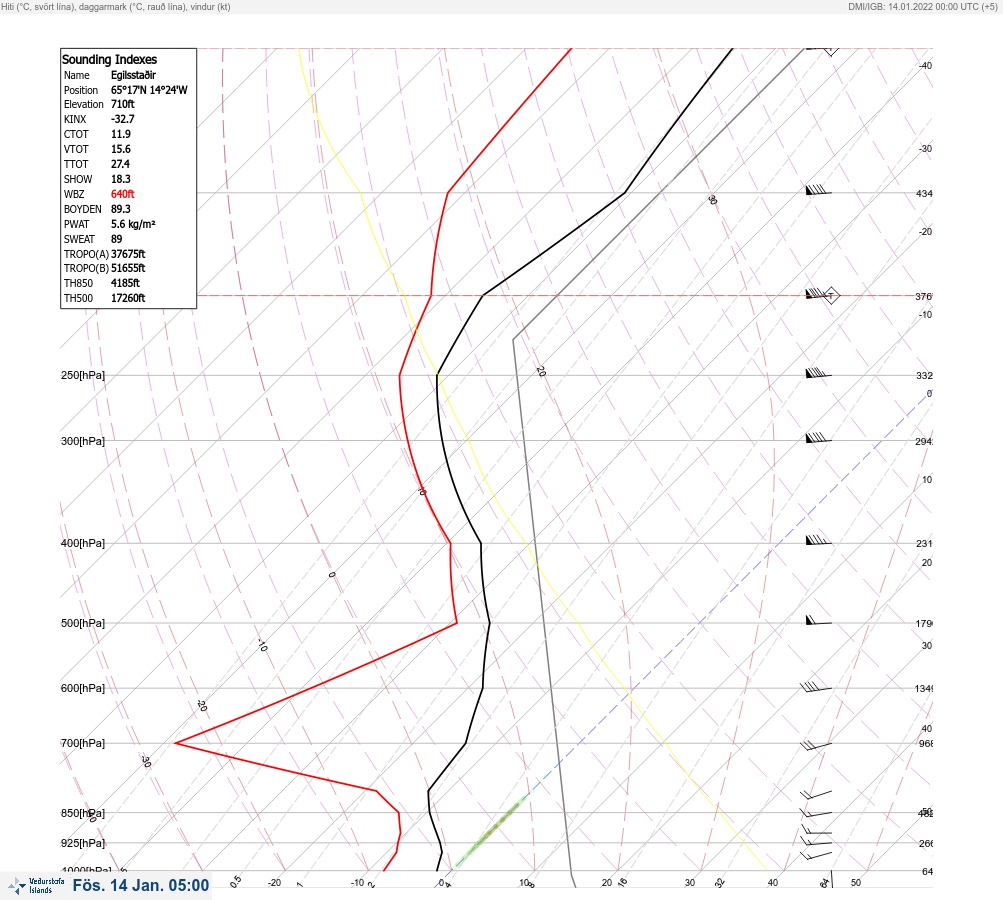Click the wind barb at 600 hPa level
Image resolution: width=1003 pixels, height=900 pixels.
pos(816,687)
